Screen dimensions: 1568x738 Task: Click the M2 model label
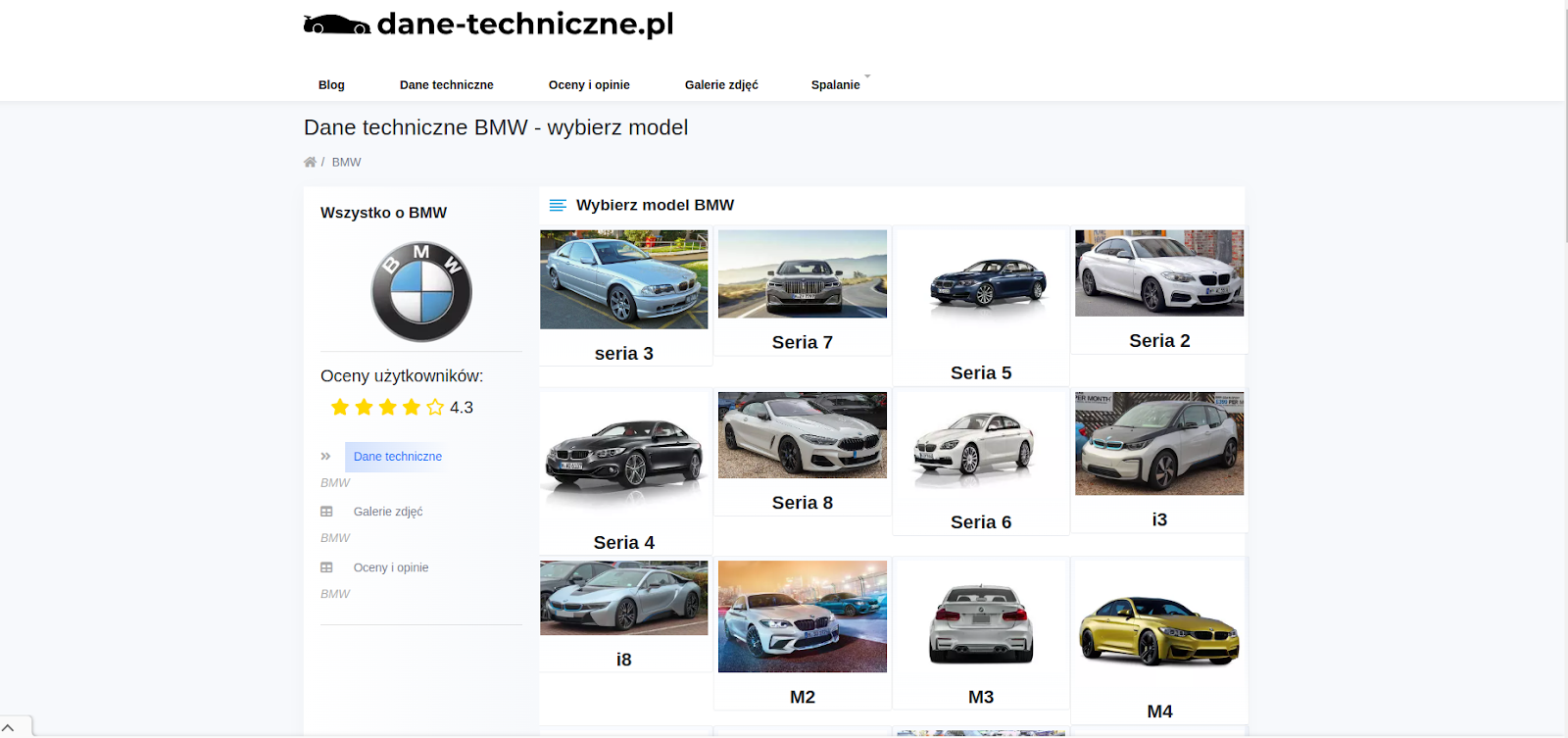pos(803,697)
